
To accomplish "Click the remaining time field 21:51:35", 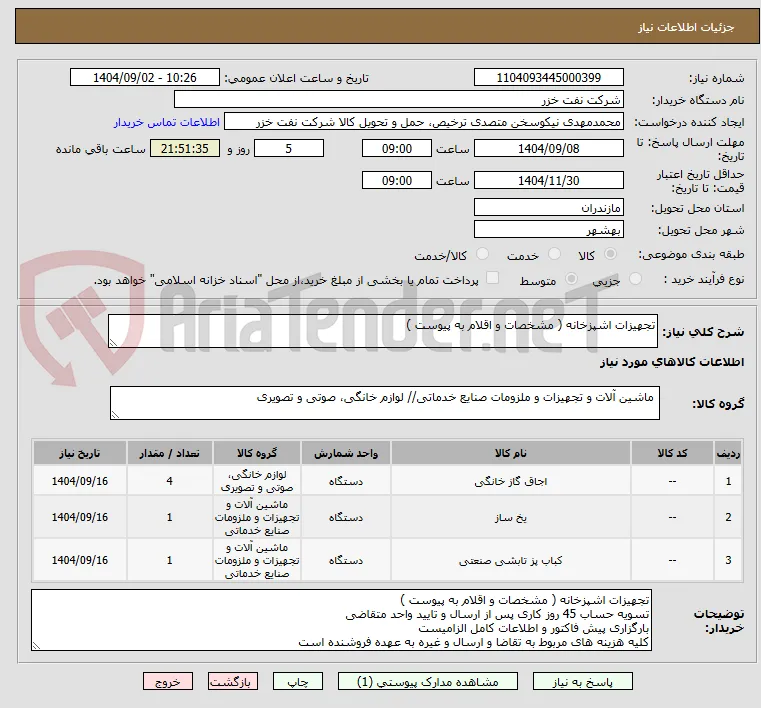I will click(184, 148).
